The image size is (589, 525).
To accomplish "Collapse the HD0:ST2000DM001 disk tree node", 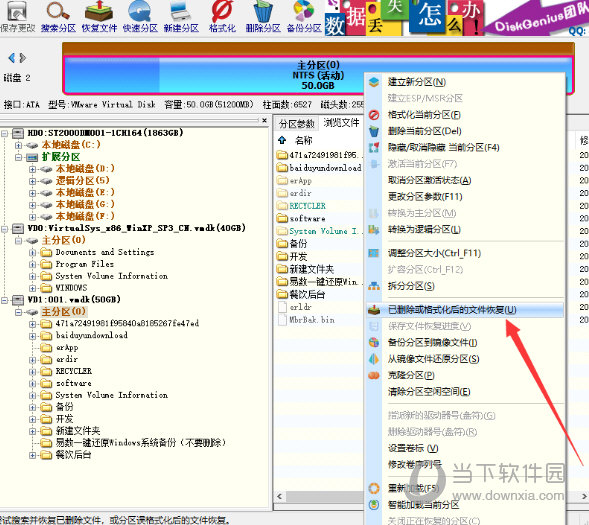I will tap(5, 133).
